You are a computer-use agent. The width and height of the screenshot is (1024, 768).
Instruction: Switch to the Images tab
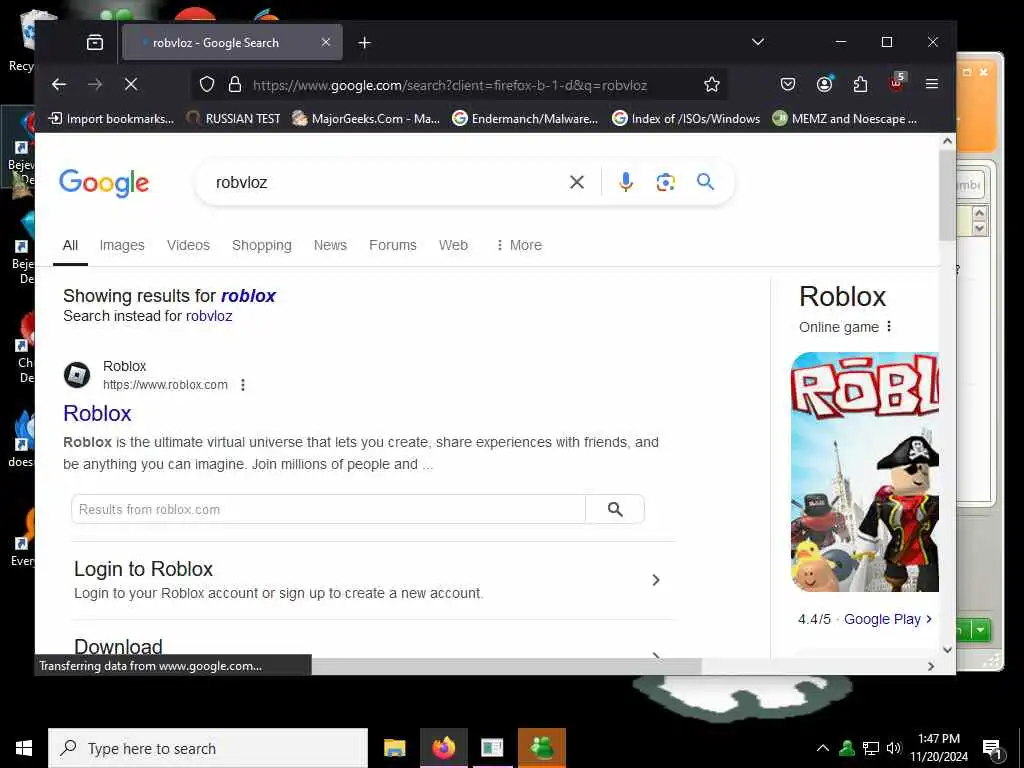(x=122, y=245)
